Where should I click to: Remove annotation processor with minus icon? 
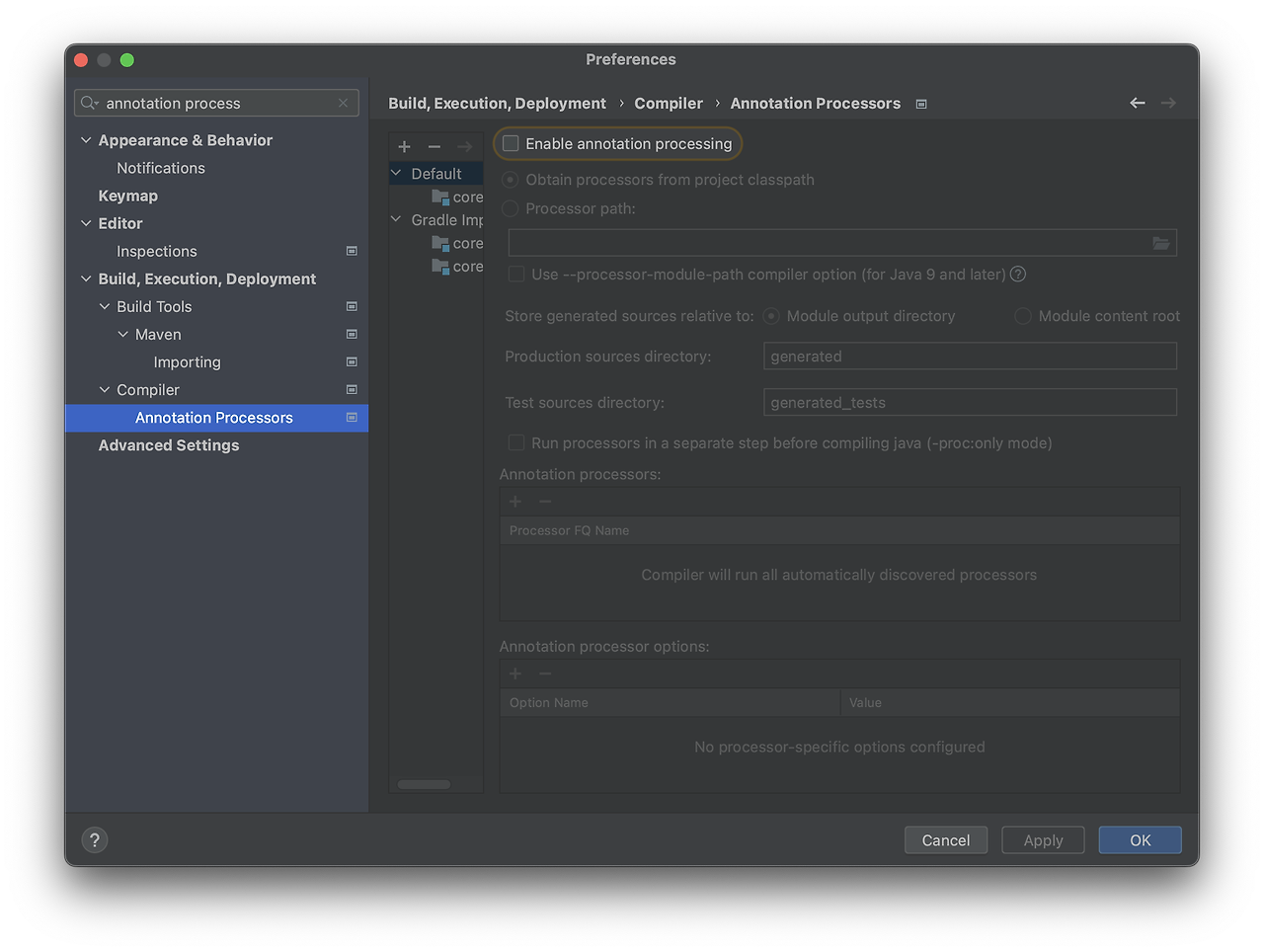click(x=545, y=502)
